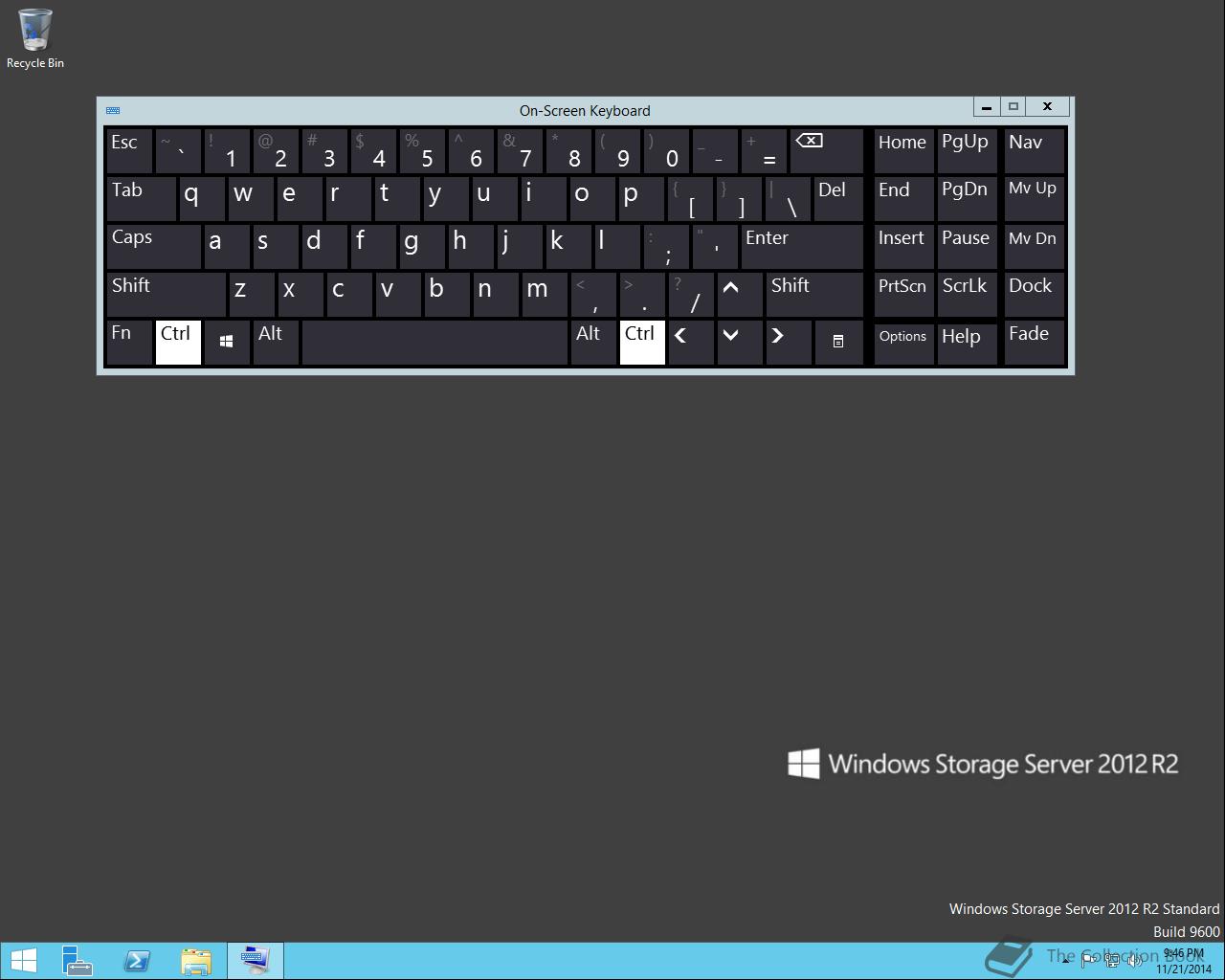Click the Pause key
Viewport: 1225px width, 980px height.
(x=968, y=247)
